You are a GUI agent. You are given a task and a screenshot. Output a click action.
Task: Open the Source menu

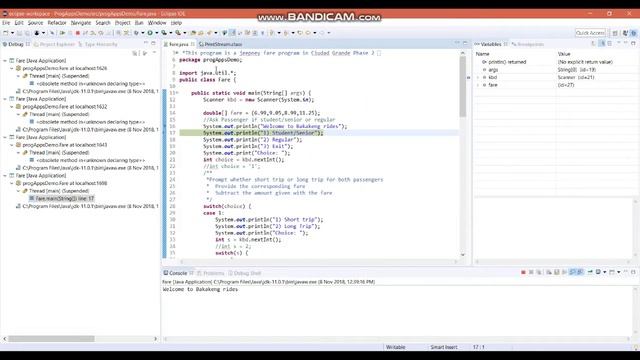(35, 23)
